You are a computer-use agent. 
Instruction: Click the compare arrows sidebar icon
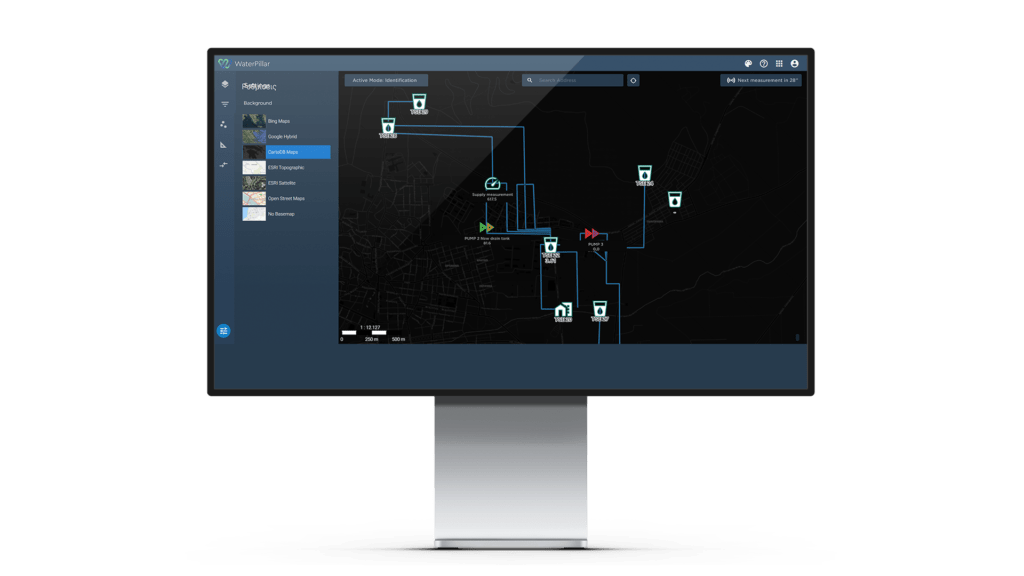224,165
